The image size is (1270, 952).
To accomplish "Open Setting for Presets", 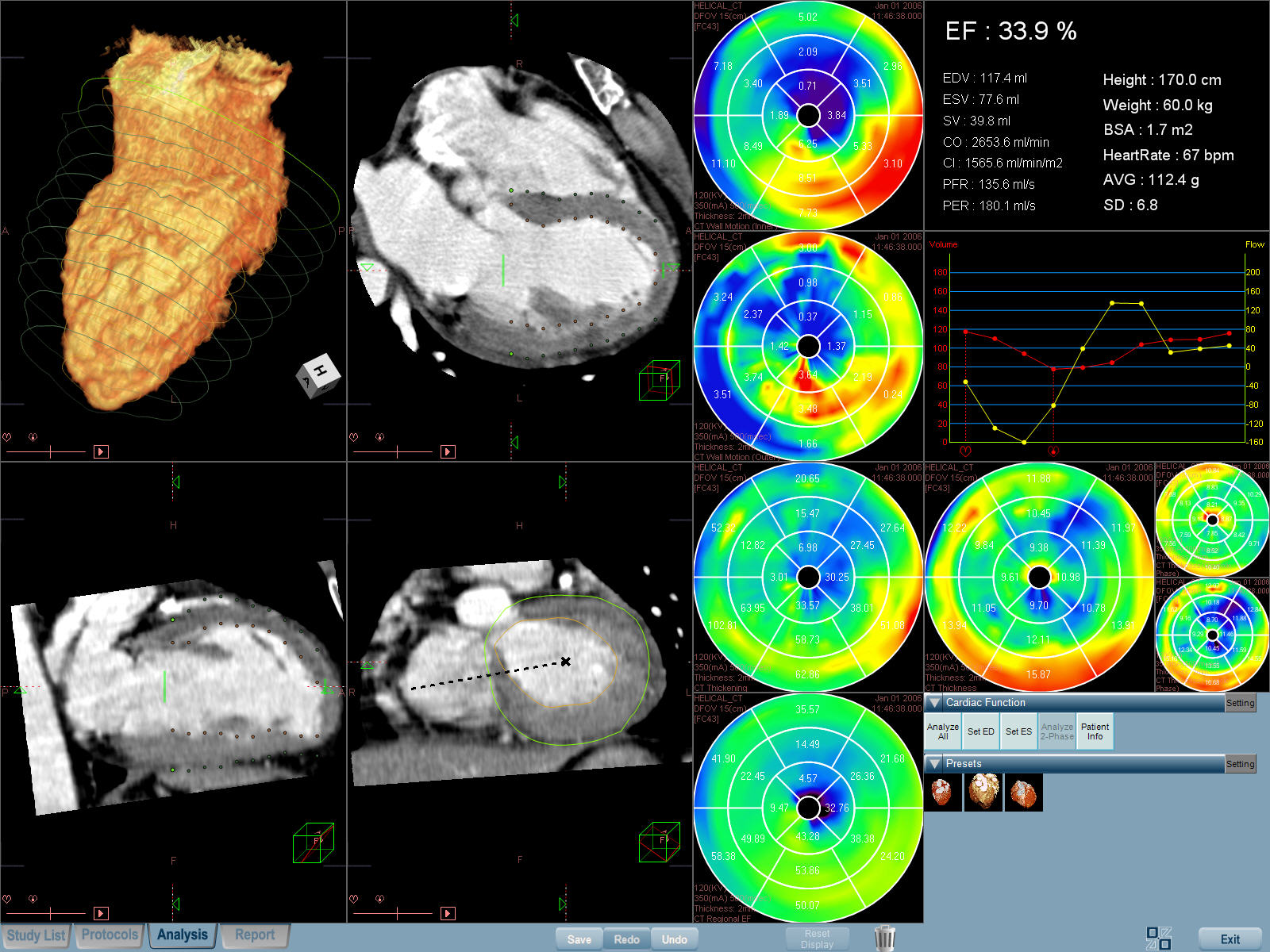I will (1240, 764).
